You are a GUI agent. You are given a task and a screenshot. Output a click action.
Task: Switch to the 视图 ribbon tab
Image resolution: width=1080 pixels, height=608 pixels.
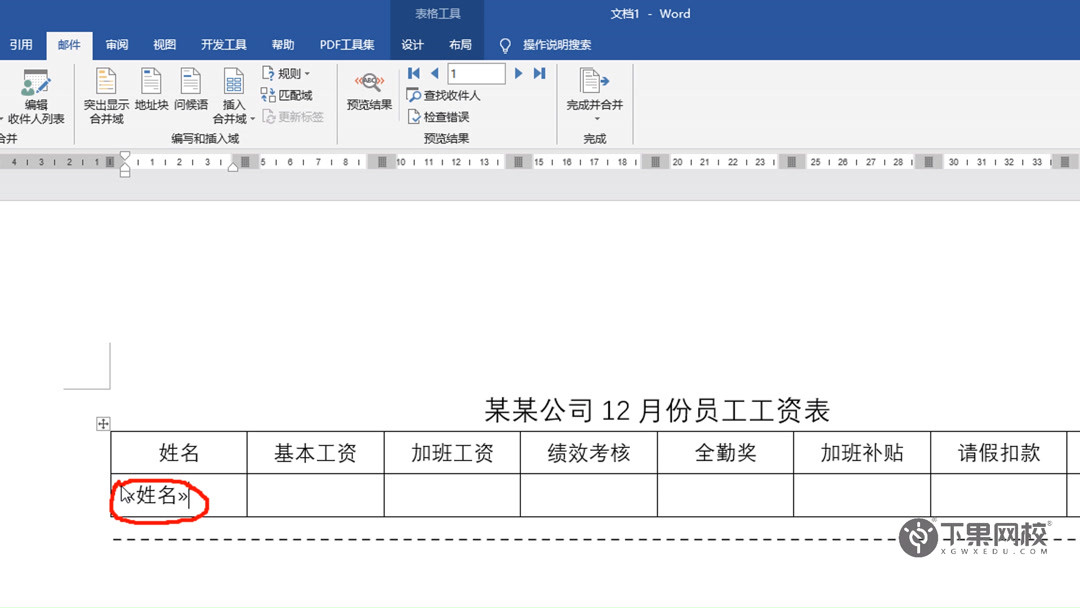163,44
